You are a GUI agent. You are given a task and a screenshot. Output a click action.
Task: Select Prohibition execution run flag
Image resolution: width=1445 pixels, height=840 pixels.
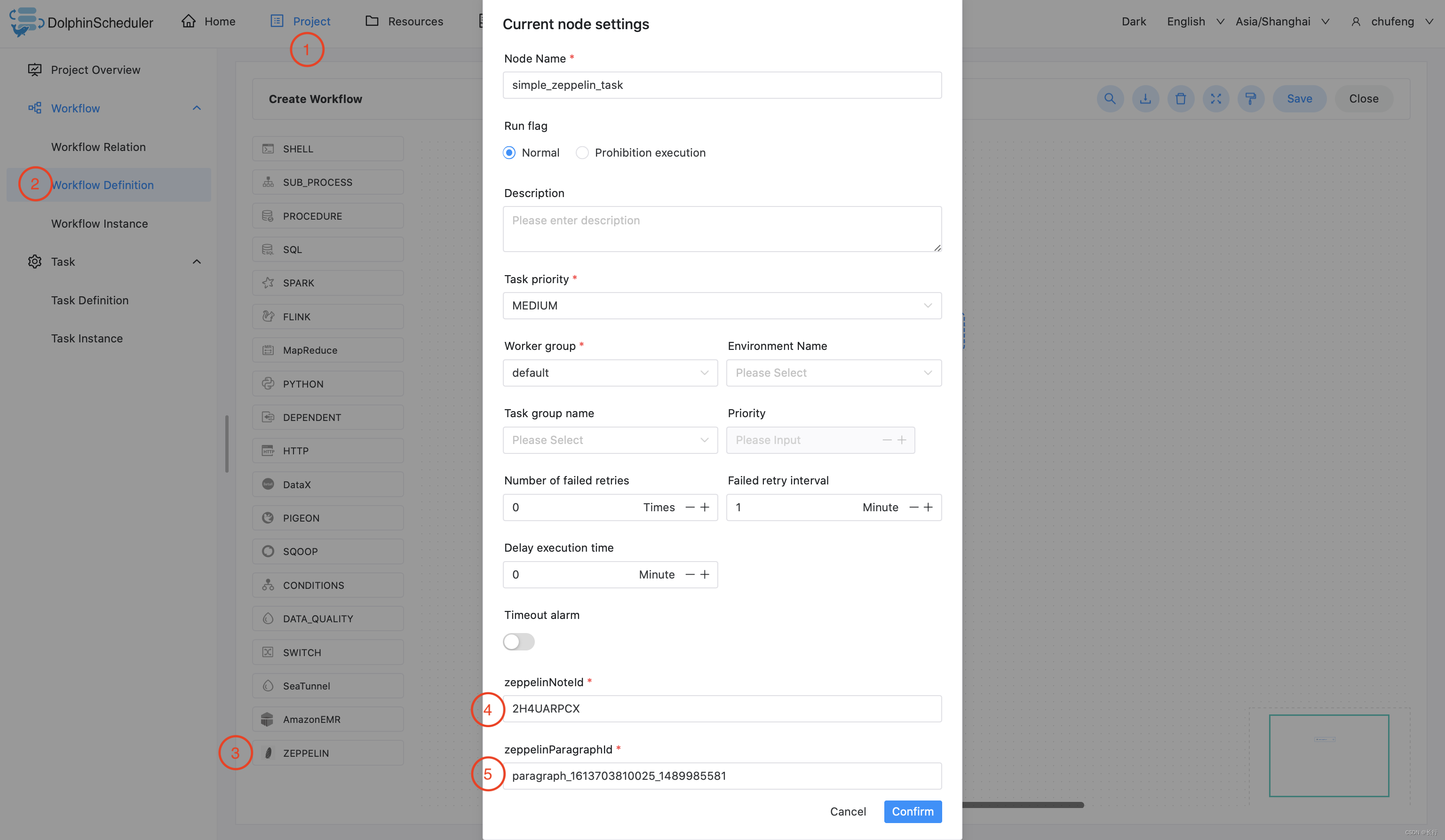(582, 153)
